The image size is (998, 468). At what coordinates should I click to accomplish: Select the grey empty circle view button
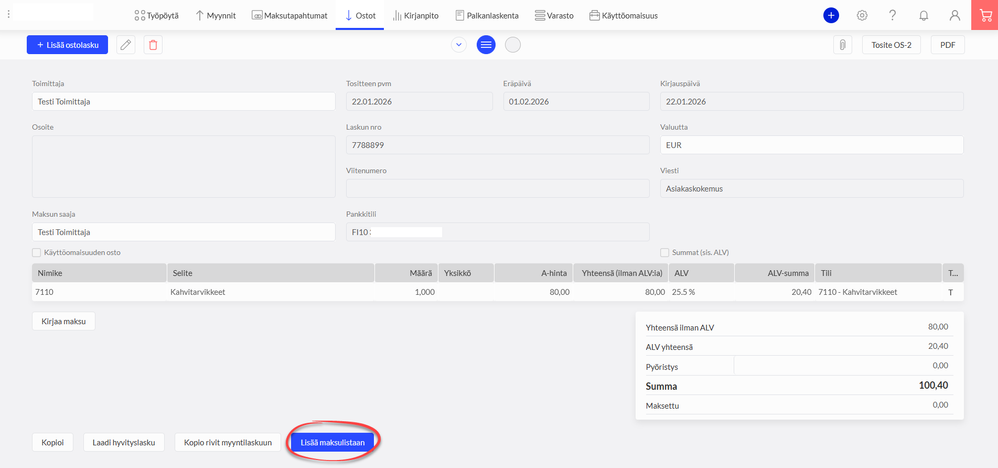pos(513,45)
